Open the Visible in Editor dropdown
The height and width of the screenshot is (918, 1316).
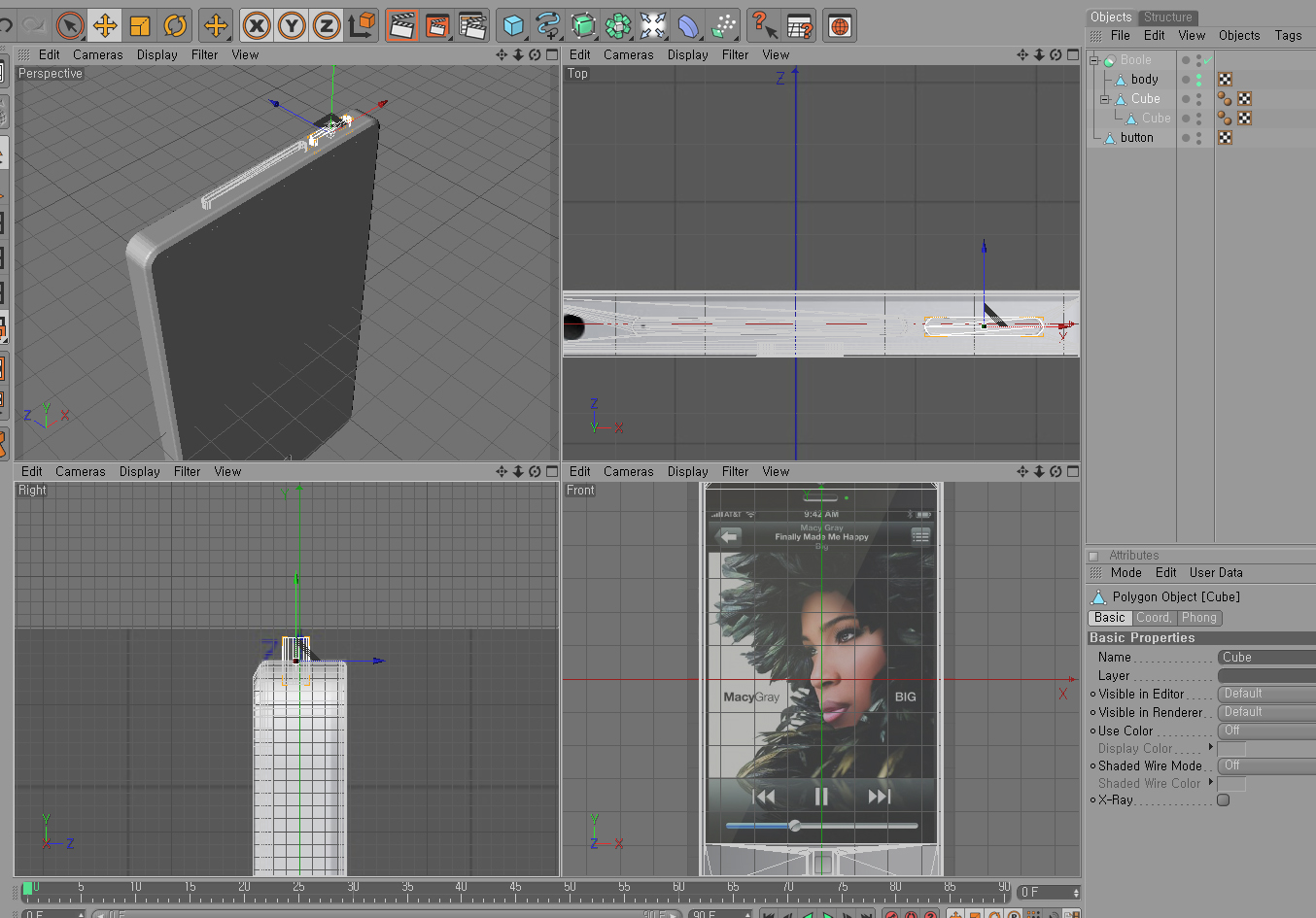(1266, 695)
